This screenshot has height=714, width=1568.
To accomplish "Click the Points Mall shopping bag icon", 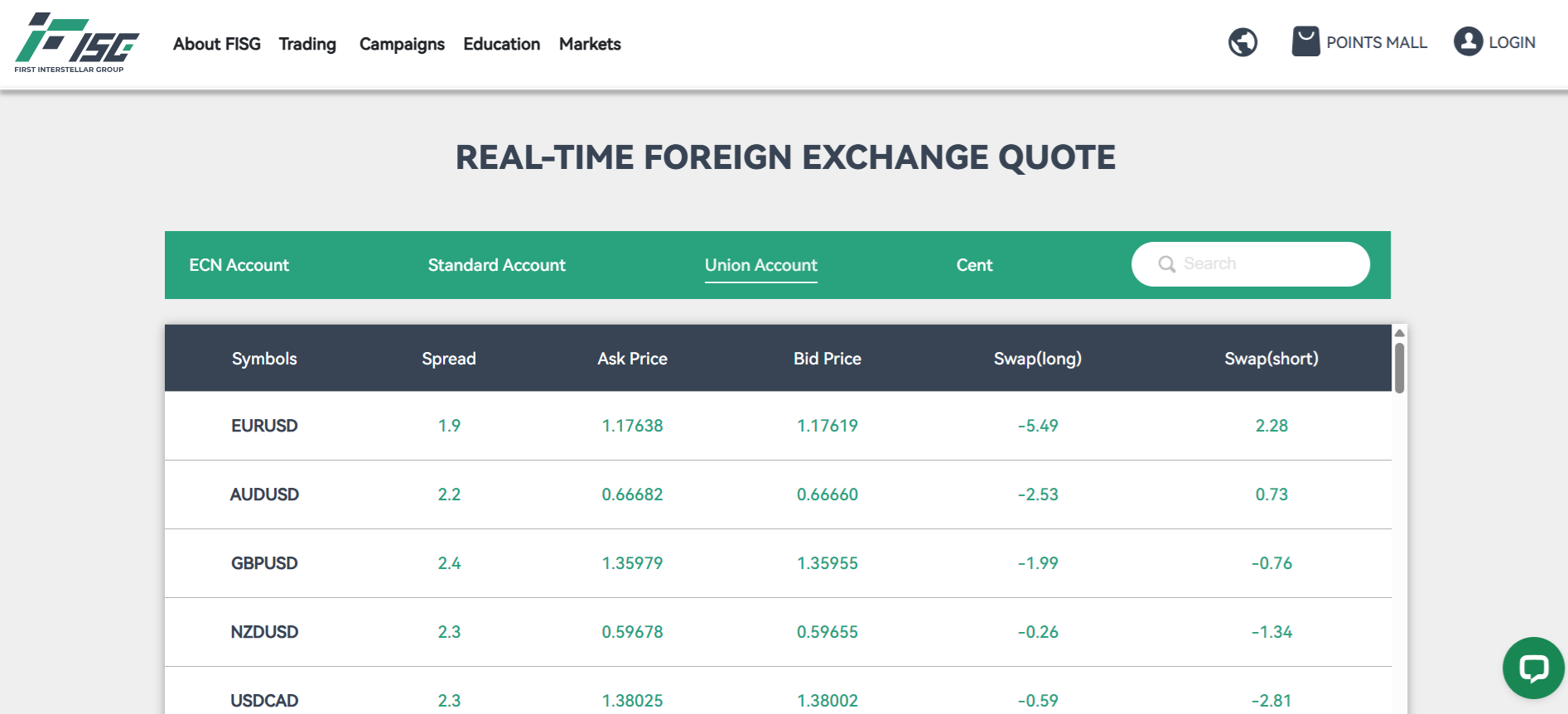I will click(x=1305, y=41).
